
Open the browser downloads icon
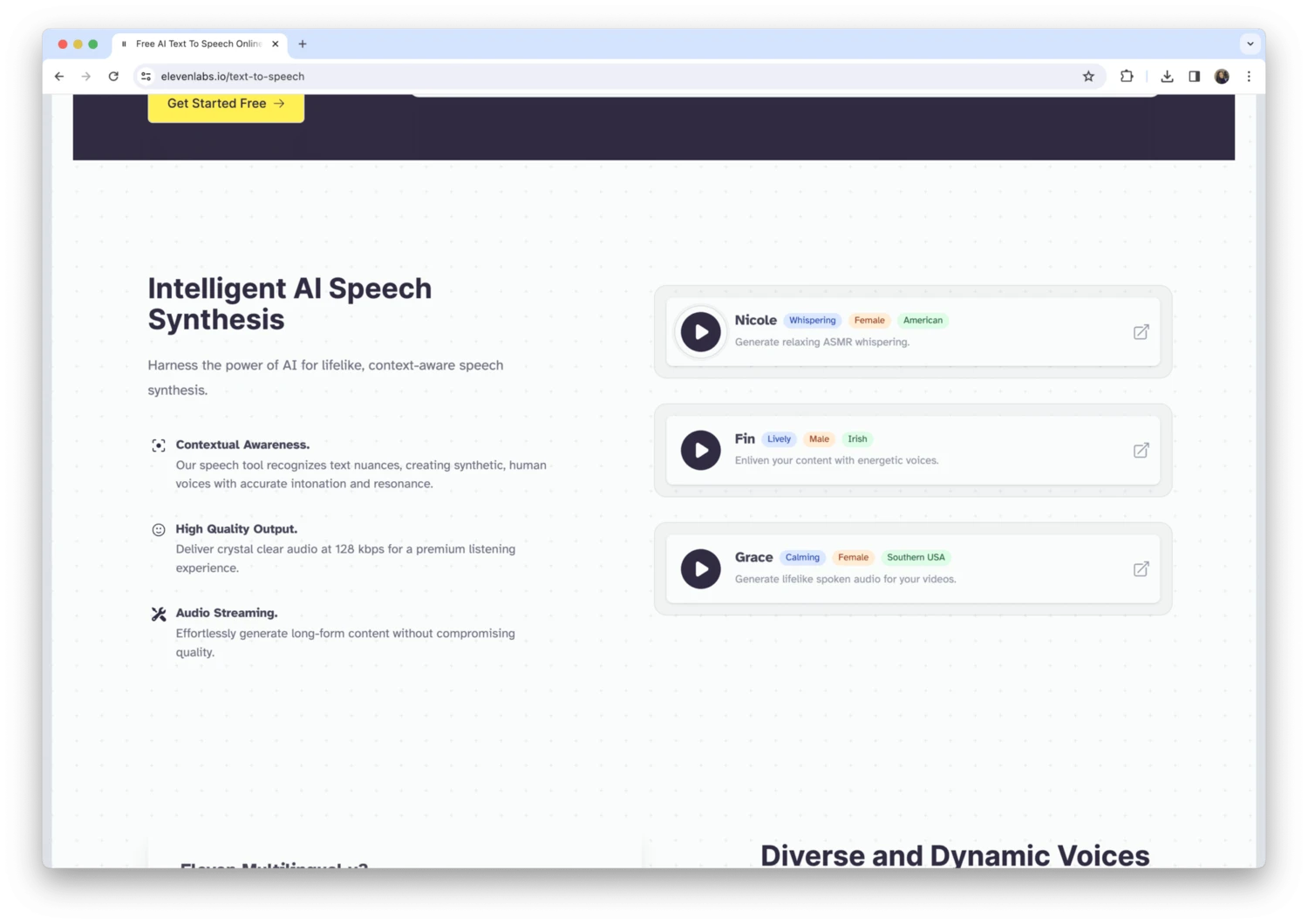[1167, 77]
